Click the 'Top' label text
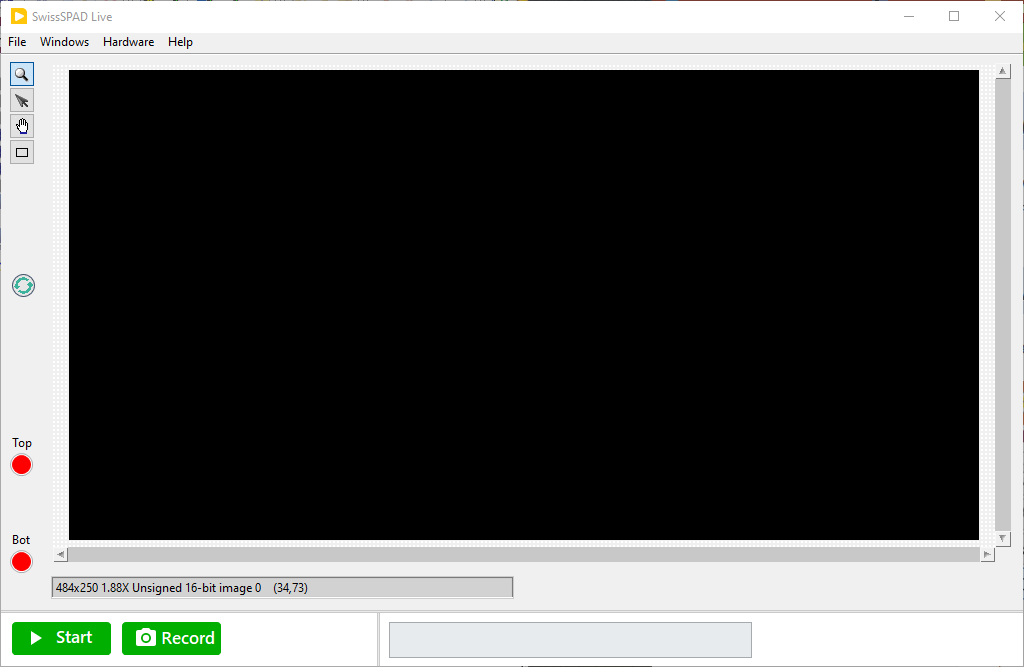The width and height of the screenshot is (1024, 667). point(22,443)
